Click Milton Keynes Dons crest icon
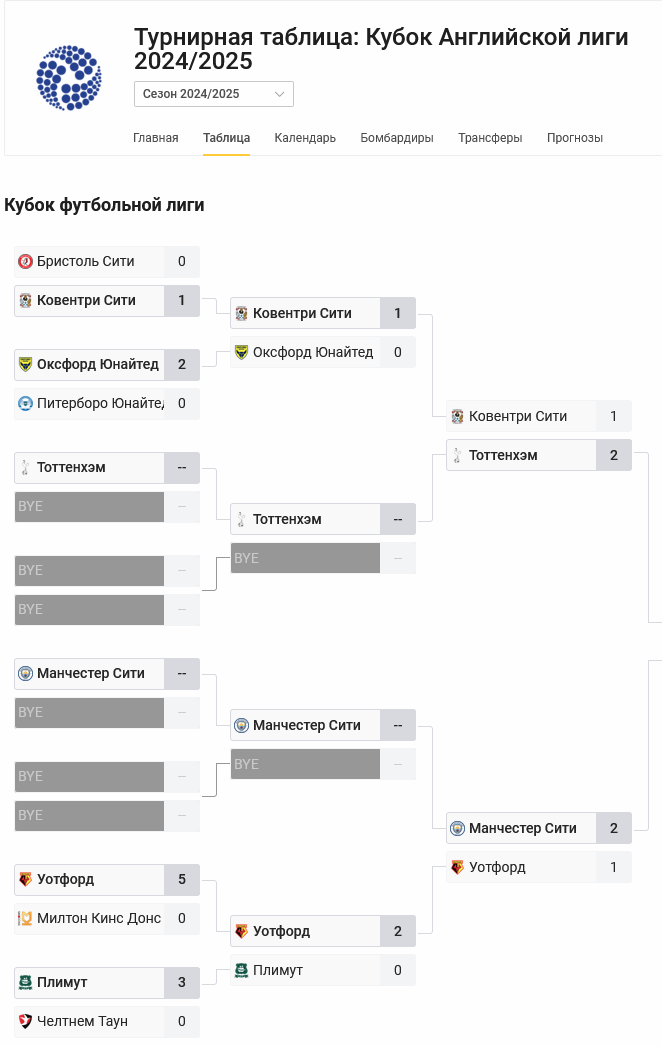 (26, 919)
